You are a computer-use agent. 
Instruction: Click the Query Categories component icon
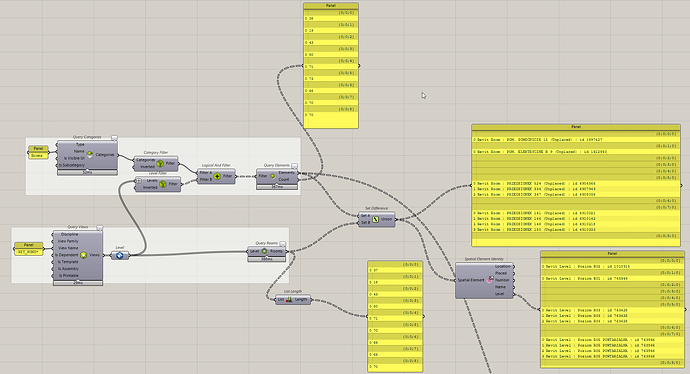pos(90,154)
